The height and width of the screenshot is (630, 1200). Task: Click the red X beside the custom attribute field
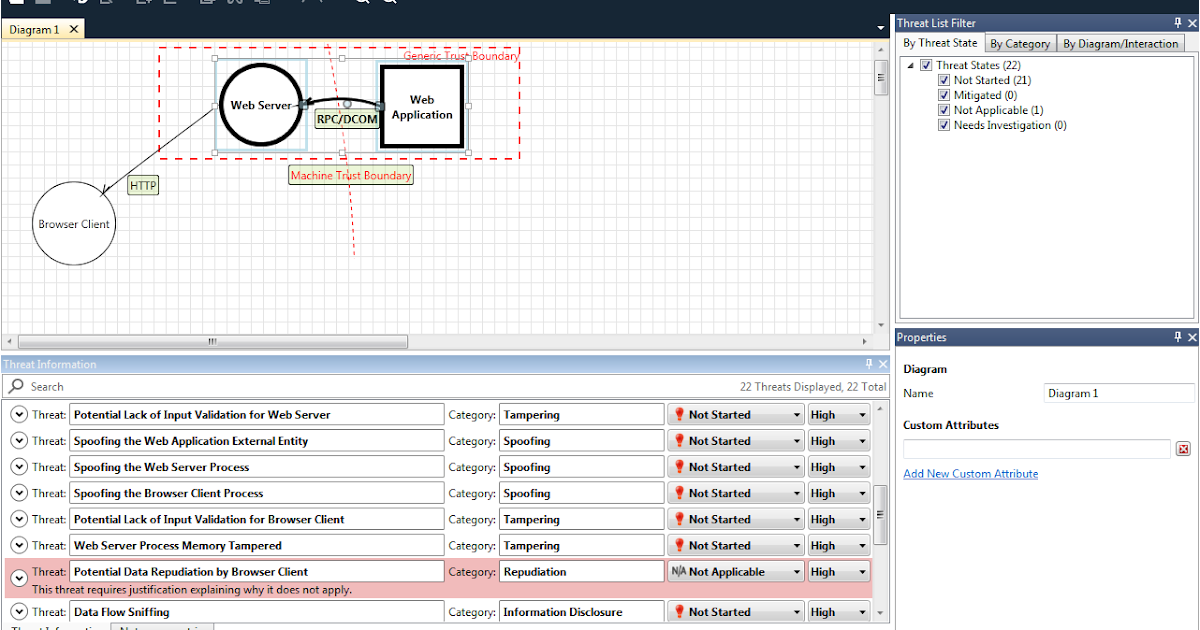click(1184, 447)
